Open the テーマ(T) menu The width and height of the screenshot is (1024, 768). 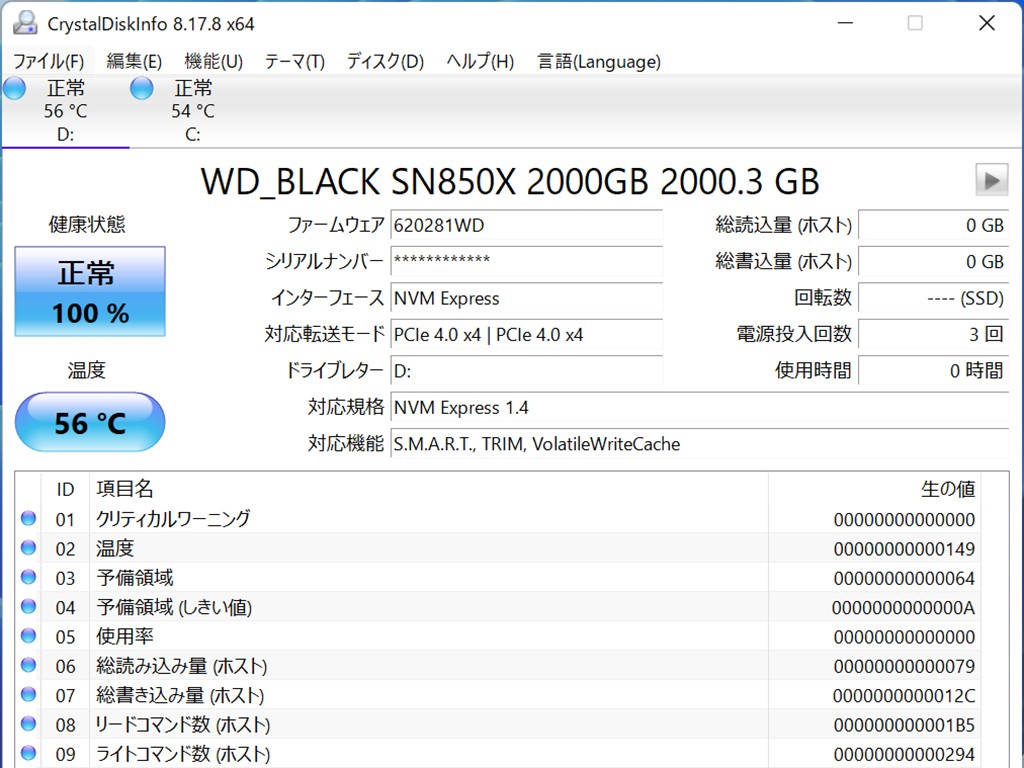coord(294,61)
